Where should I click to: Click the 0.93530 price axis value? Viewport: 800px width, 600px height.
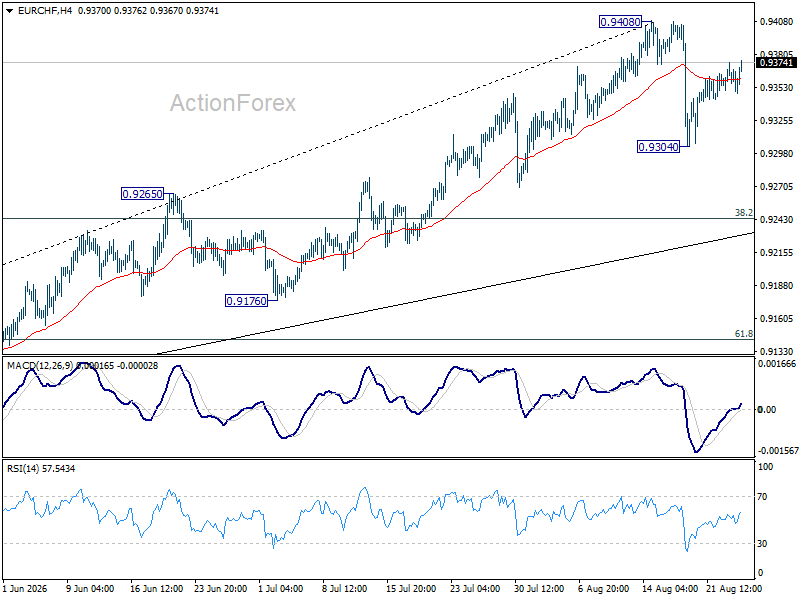tap(777, 88)
